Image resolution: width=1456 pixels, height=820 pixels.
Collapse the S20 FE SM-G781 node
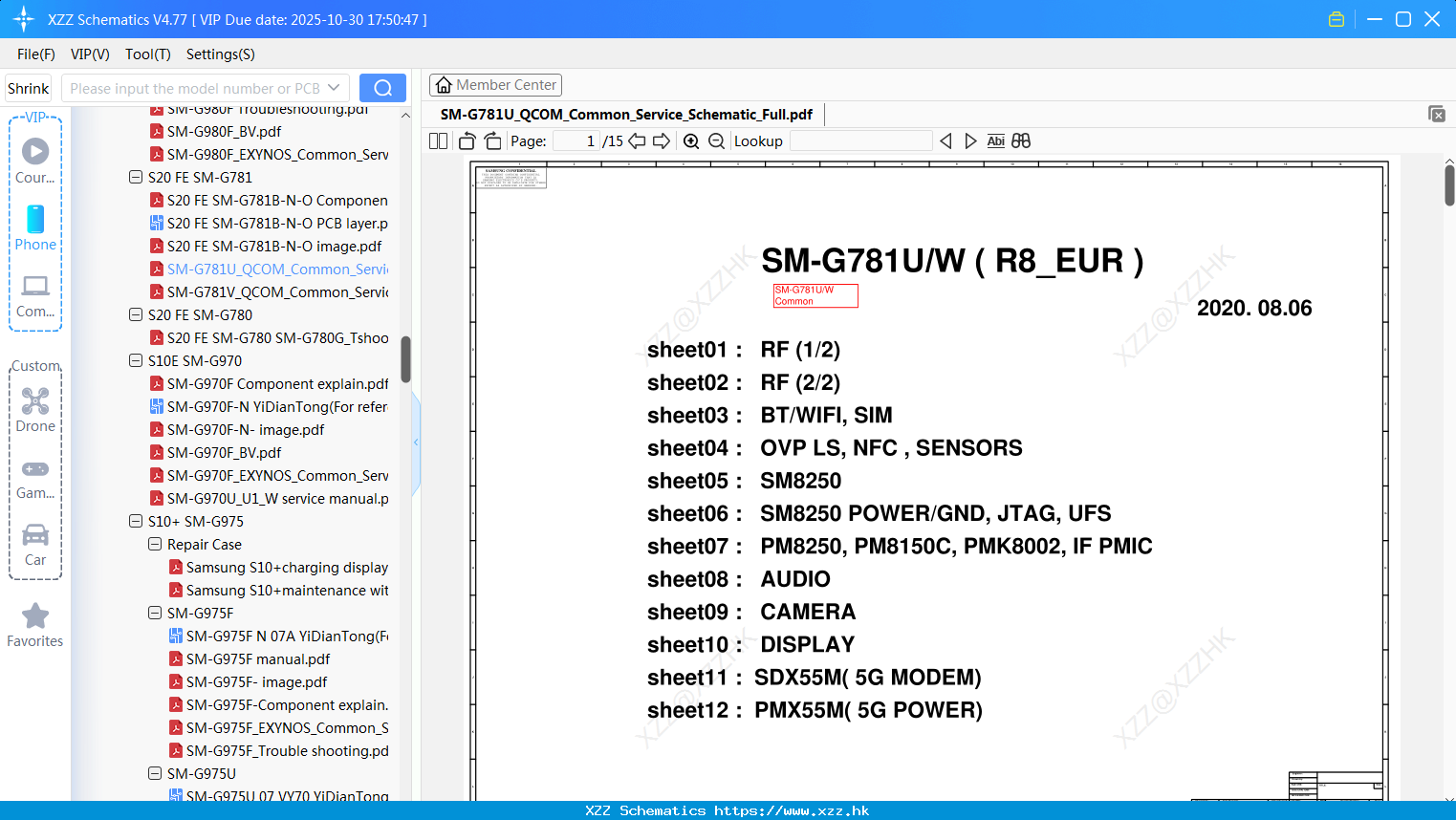pyautogui.click(x=136, y=178)
